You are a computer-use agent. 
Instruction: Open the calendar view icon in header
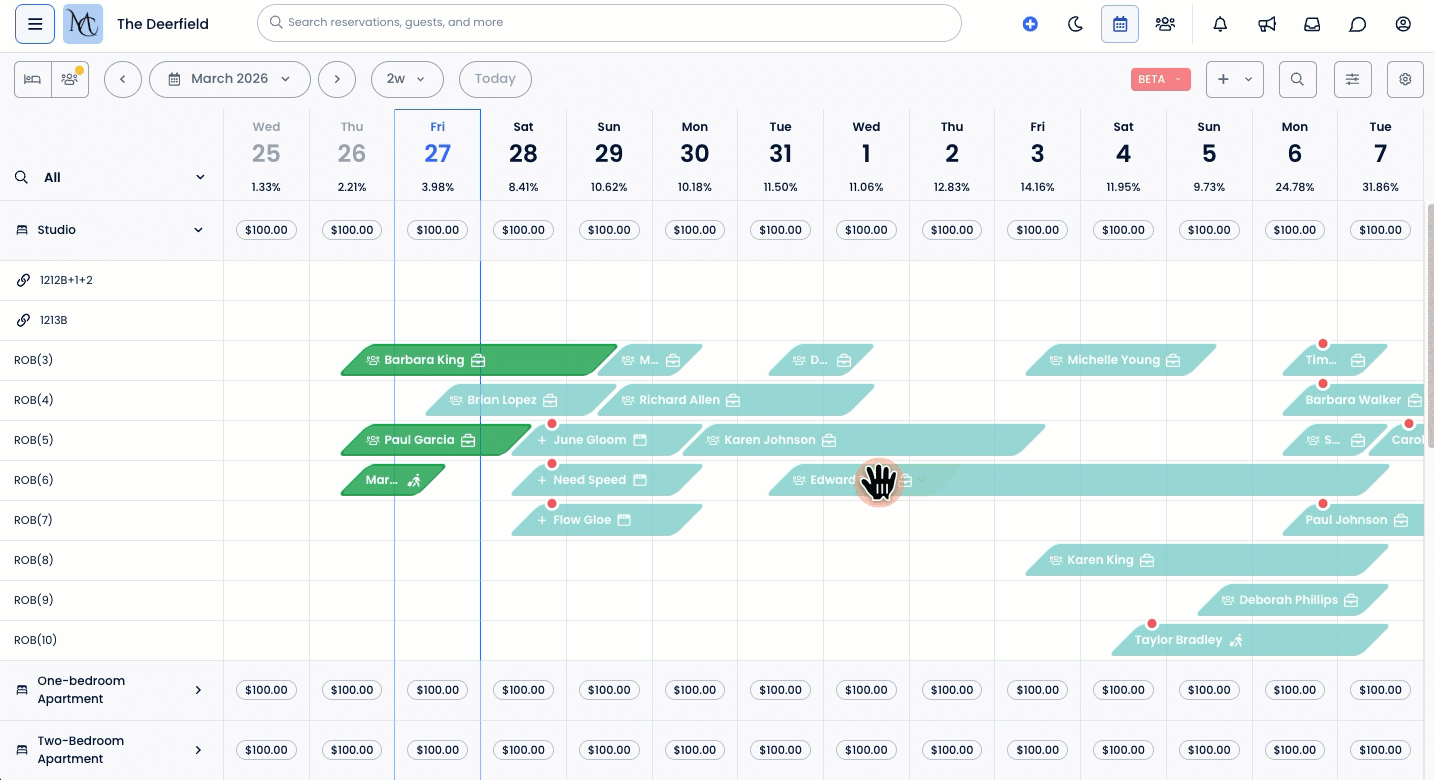click(x=1120, y=24)
